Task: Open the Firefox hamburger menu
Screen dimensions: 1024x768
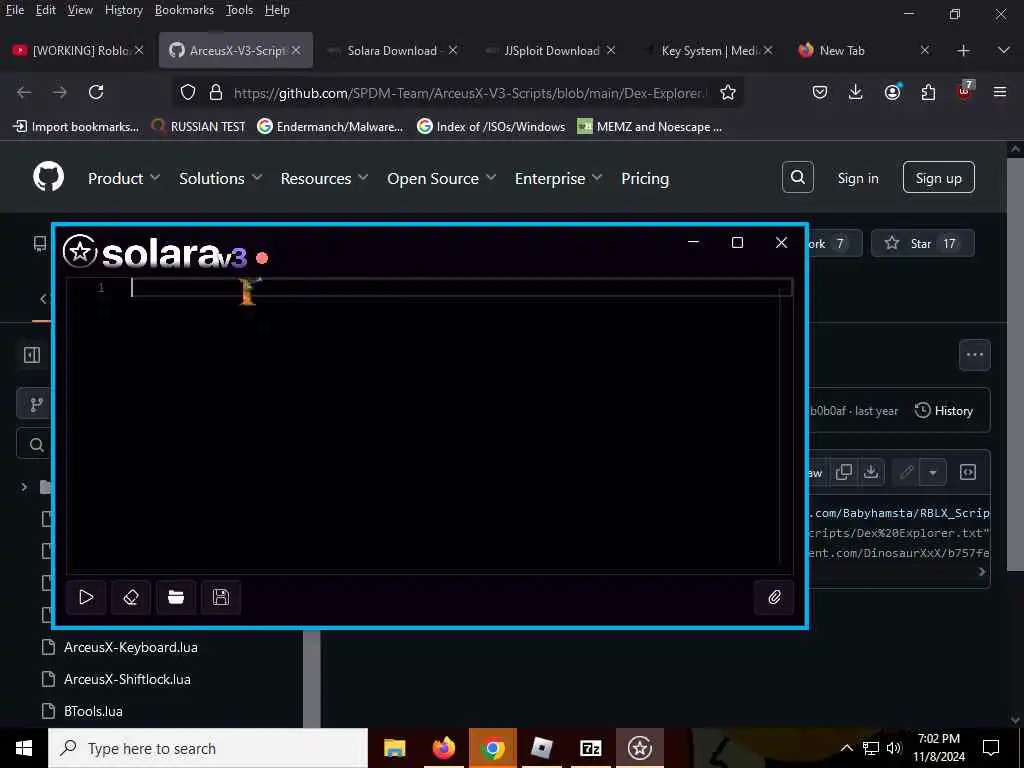Action: (x=1000, y=92)
